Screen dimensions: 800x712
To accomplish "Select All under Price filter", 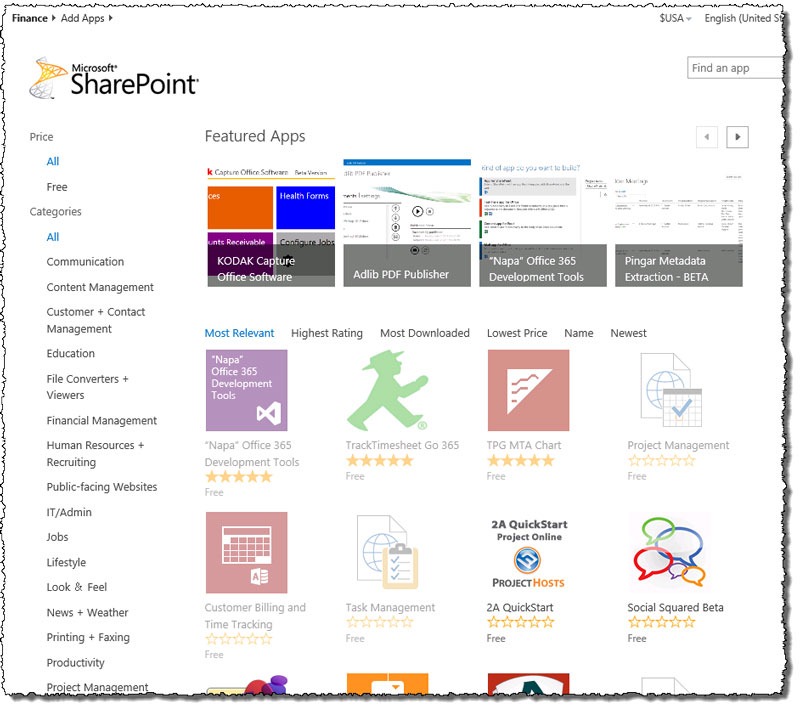I will (x=53, y=161).
